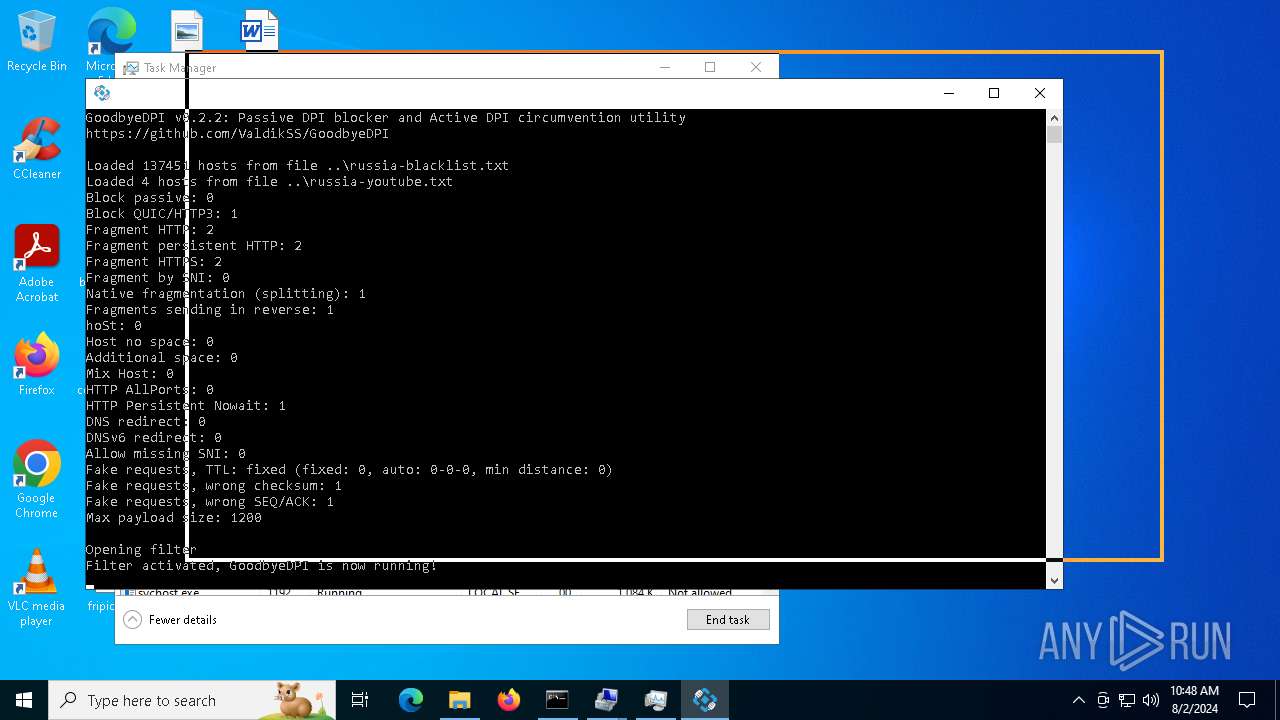Click in the Type here to search box
This screenshot has height=720, width=1280.
190,700
